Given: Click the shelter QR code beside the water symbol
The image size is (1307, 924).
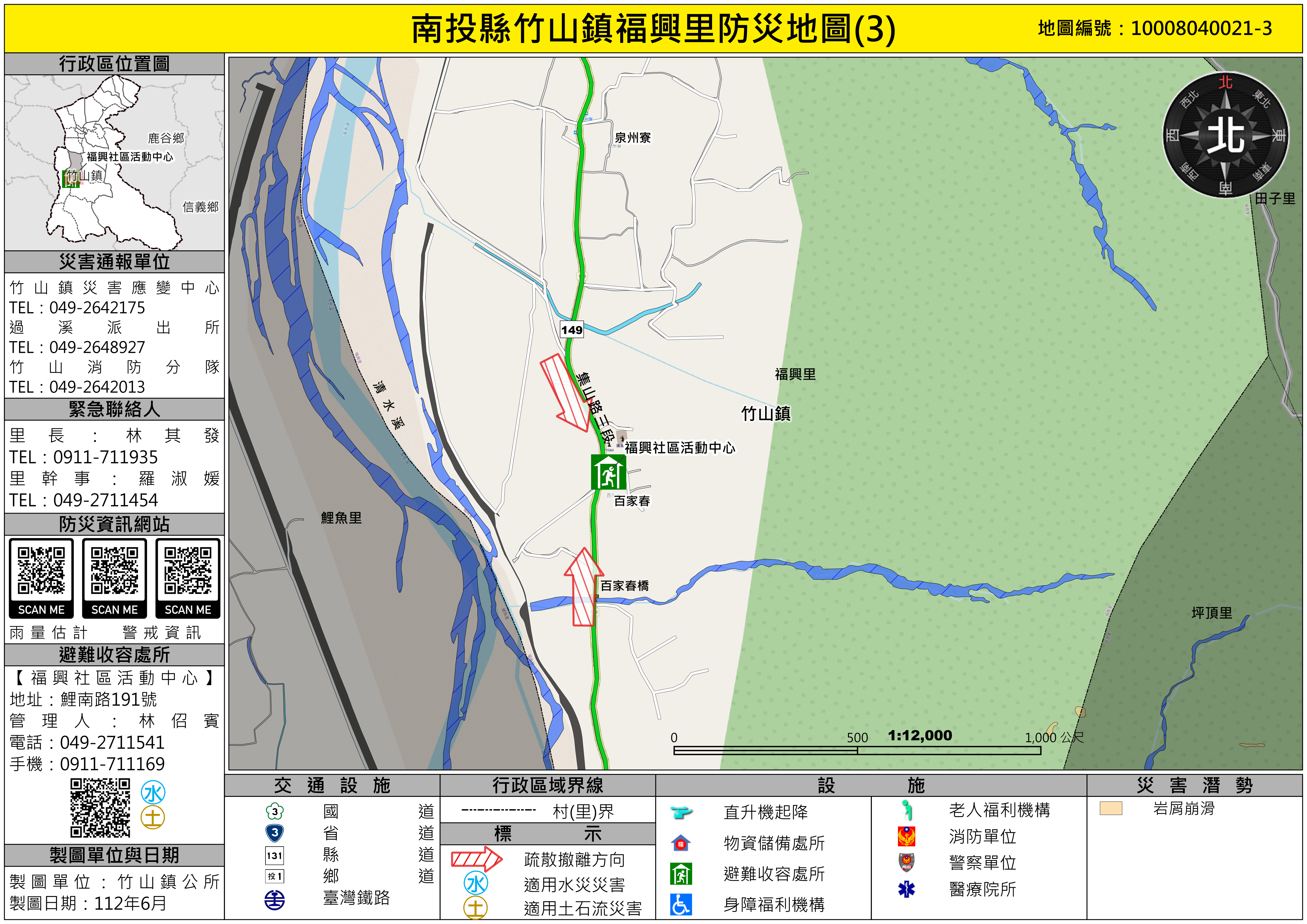Looking at the screenshot, I should (x=100, y=808).
